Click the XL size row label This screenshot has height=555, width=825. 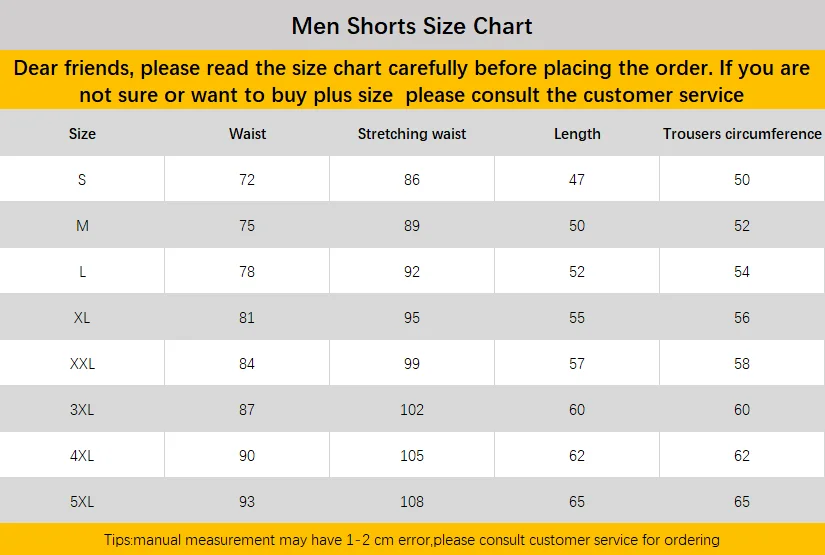pyautogui.click(x=82, y=318)
